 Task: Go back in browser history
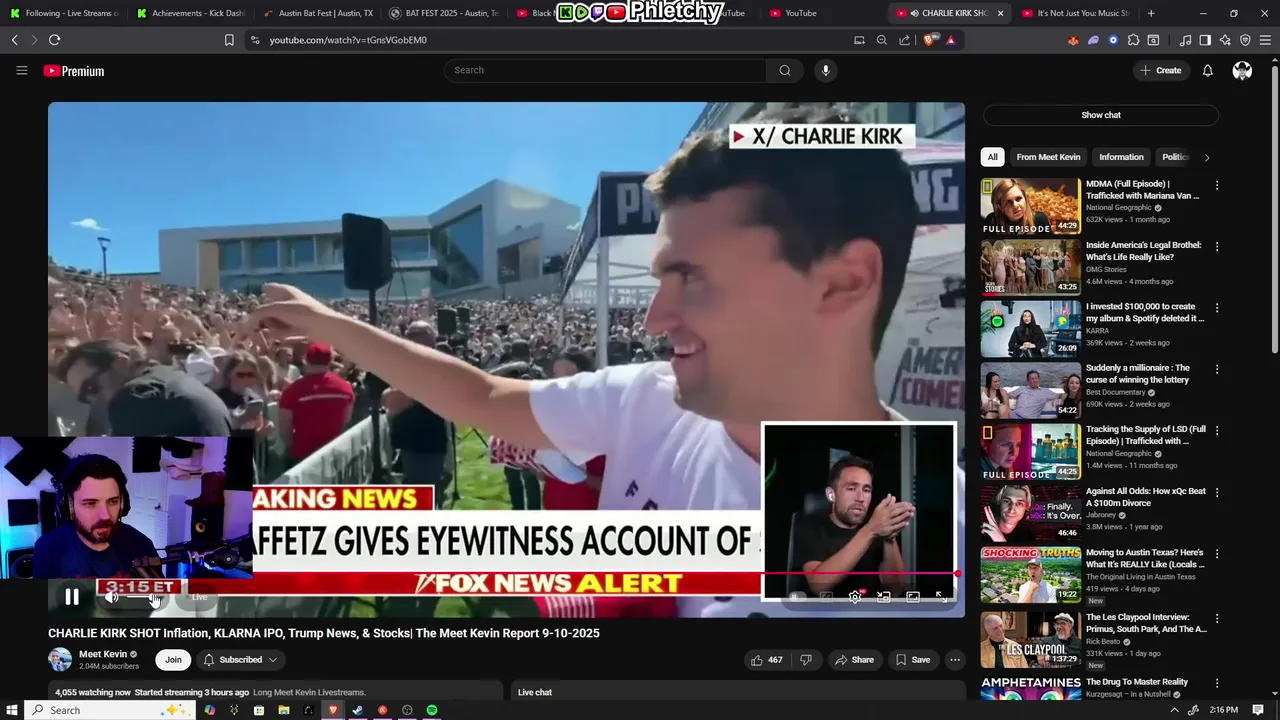[15, 40]
